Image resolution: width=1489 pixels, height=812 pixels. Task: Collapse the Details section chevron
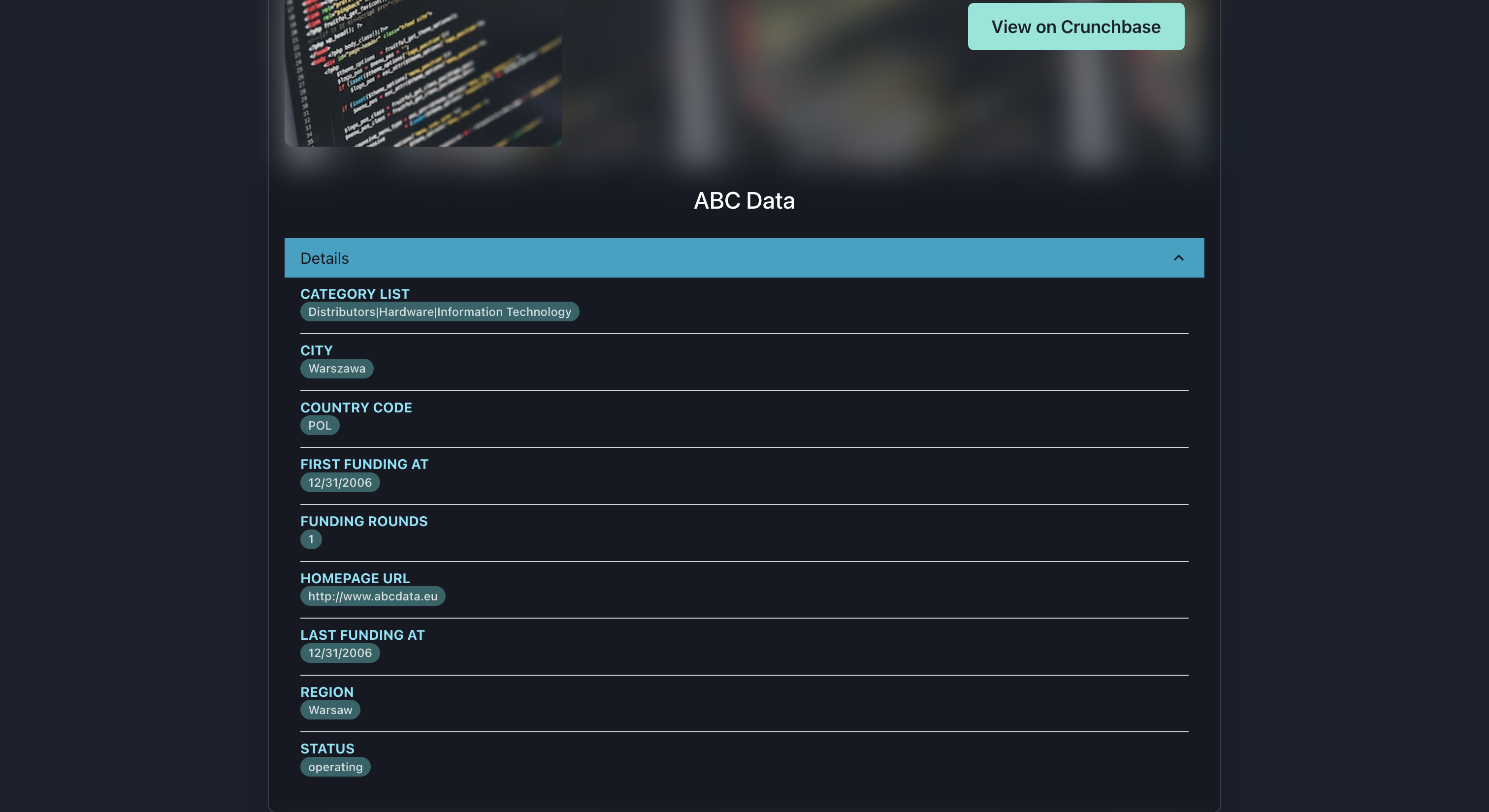pyautogui.click(x=1178, y=258)
